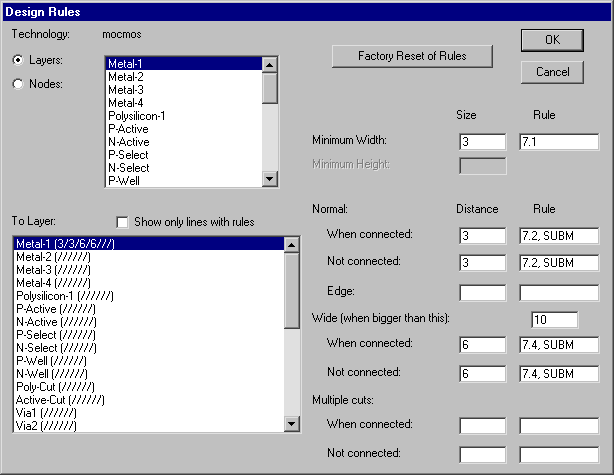Focus the Edge distance field
Viewport: 614px width, 475px height.
[x=482, y=293]
